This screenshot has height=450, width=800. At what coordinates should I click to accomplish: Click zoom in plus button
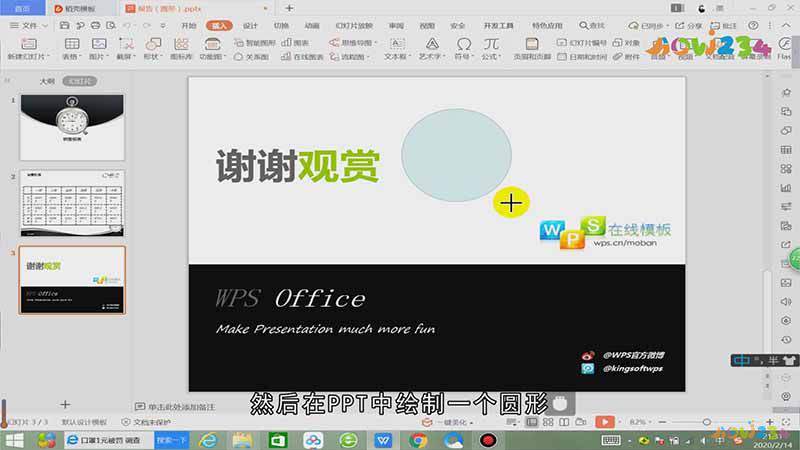coord(769,422)
